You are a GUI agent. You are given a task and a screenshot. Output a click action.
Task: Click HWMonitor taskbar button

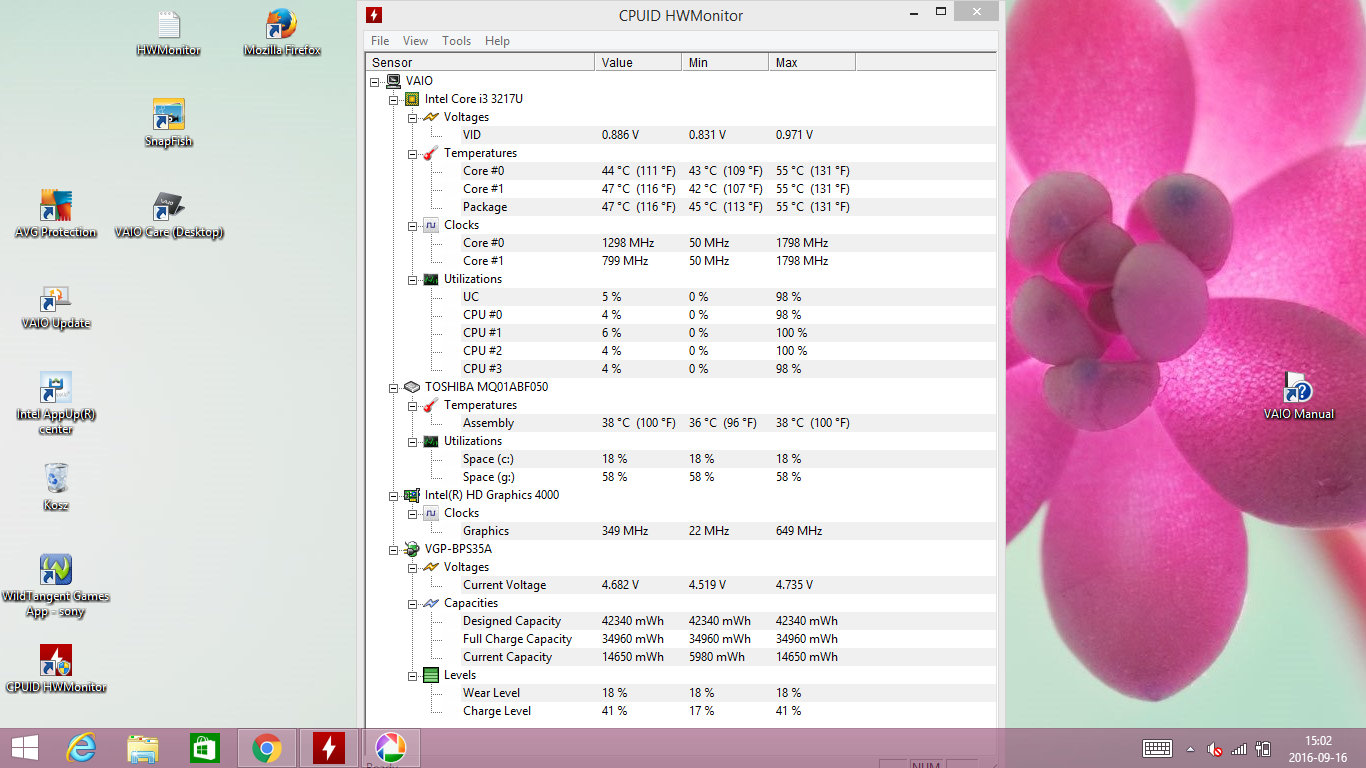pyautogui.click(x=328, y=748)
